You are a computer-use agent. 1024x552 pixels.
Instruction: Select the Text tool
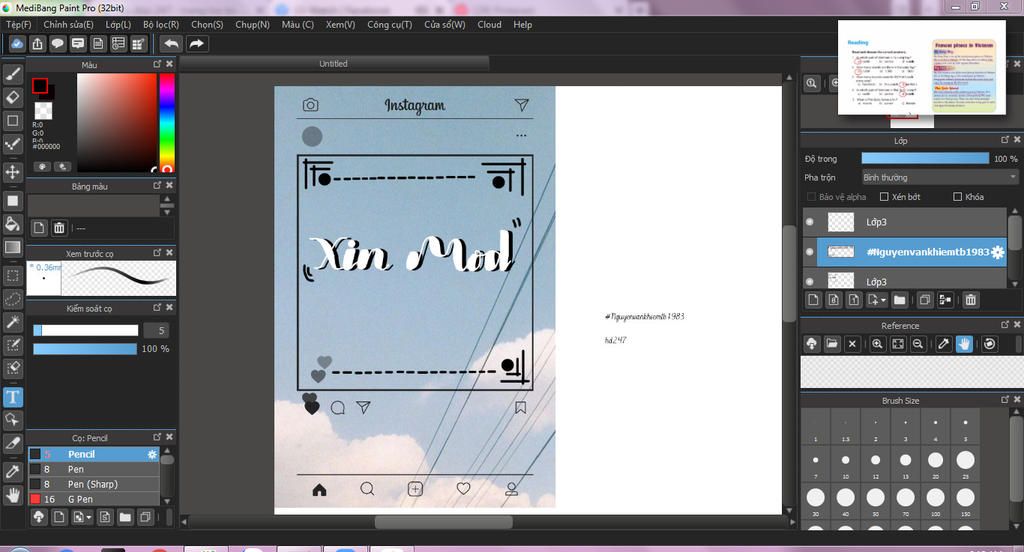pos(13,397)
